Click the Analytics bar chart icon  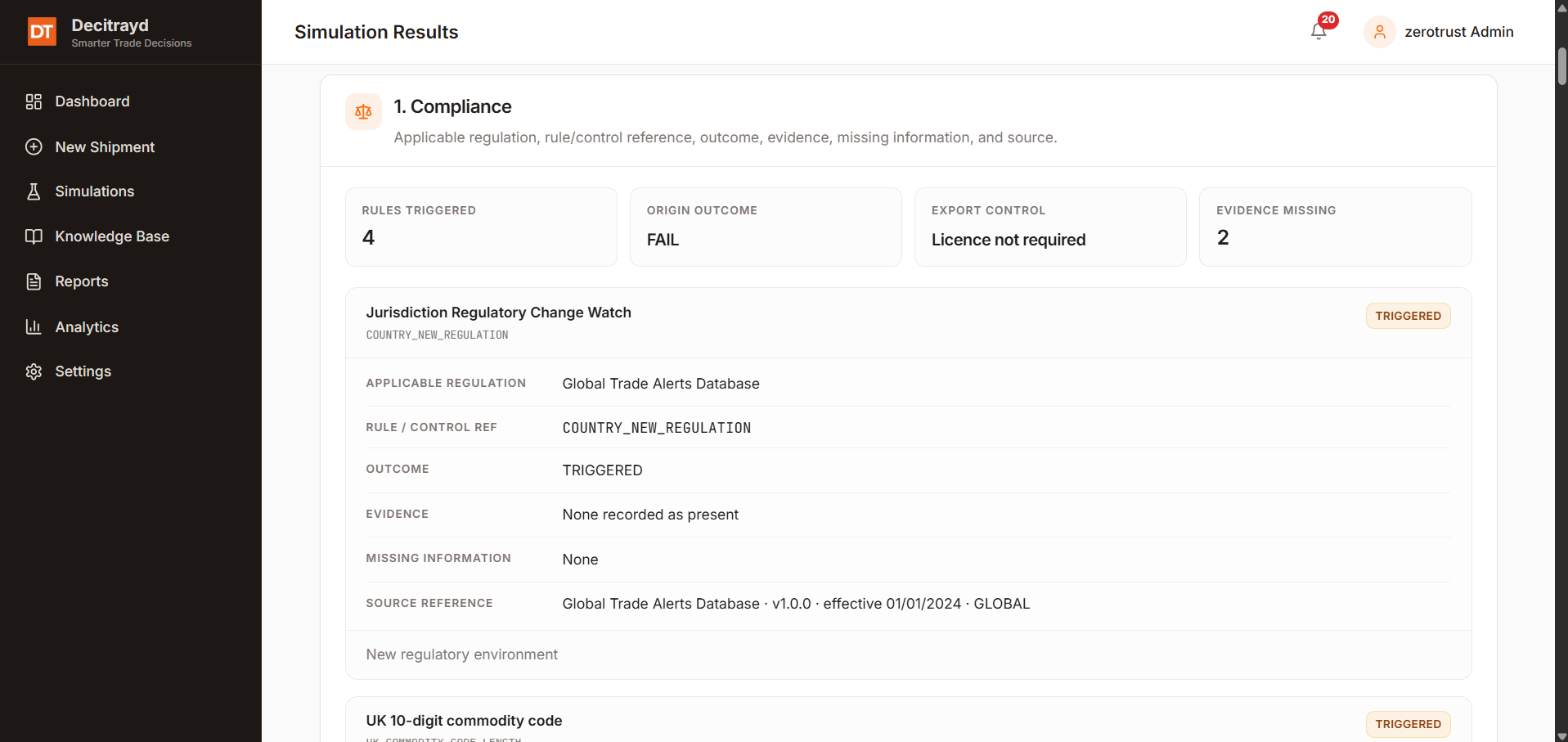coord(34,327)
